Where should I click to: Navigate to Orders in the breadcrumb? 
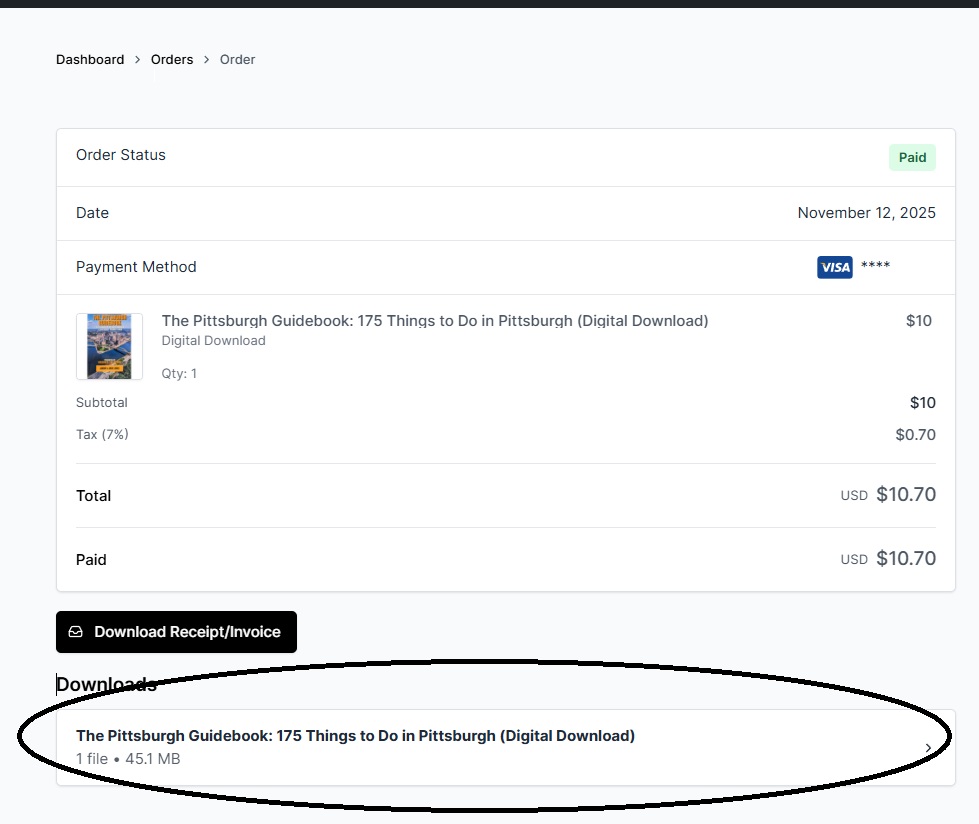click(172, 60)
